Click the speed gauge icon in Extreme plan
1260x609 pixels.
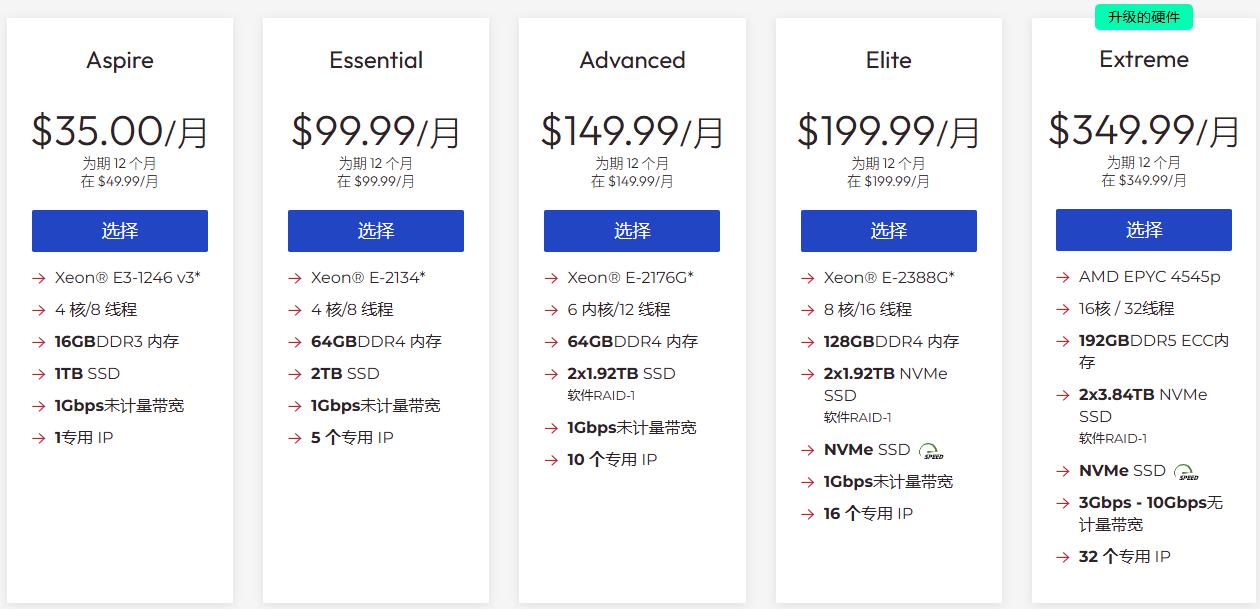pos(1186,472)
